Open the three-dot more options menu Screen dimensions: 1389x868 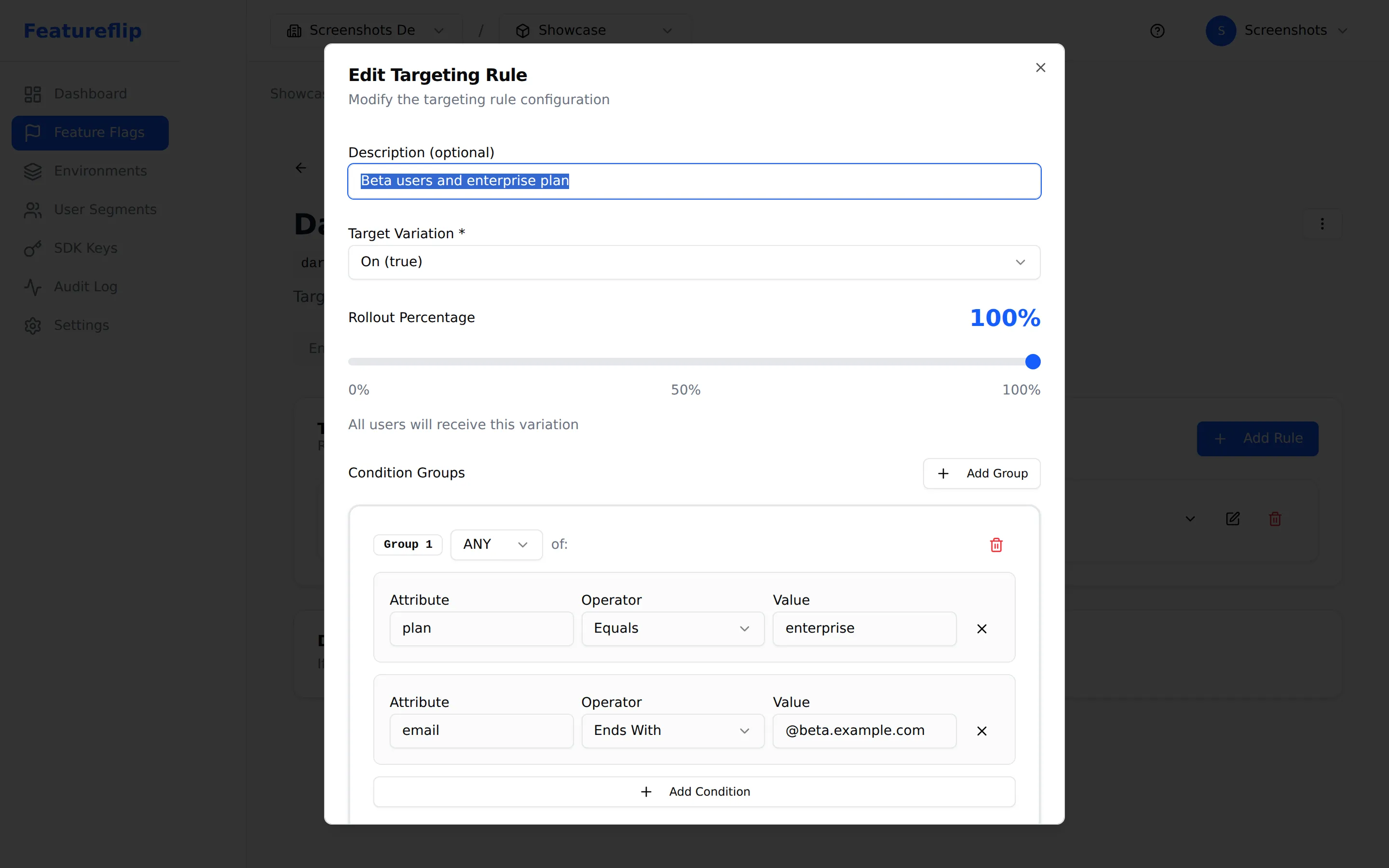click(1322, 224)
